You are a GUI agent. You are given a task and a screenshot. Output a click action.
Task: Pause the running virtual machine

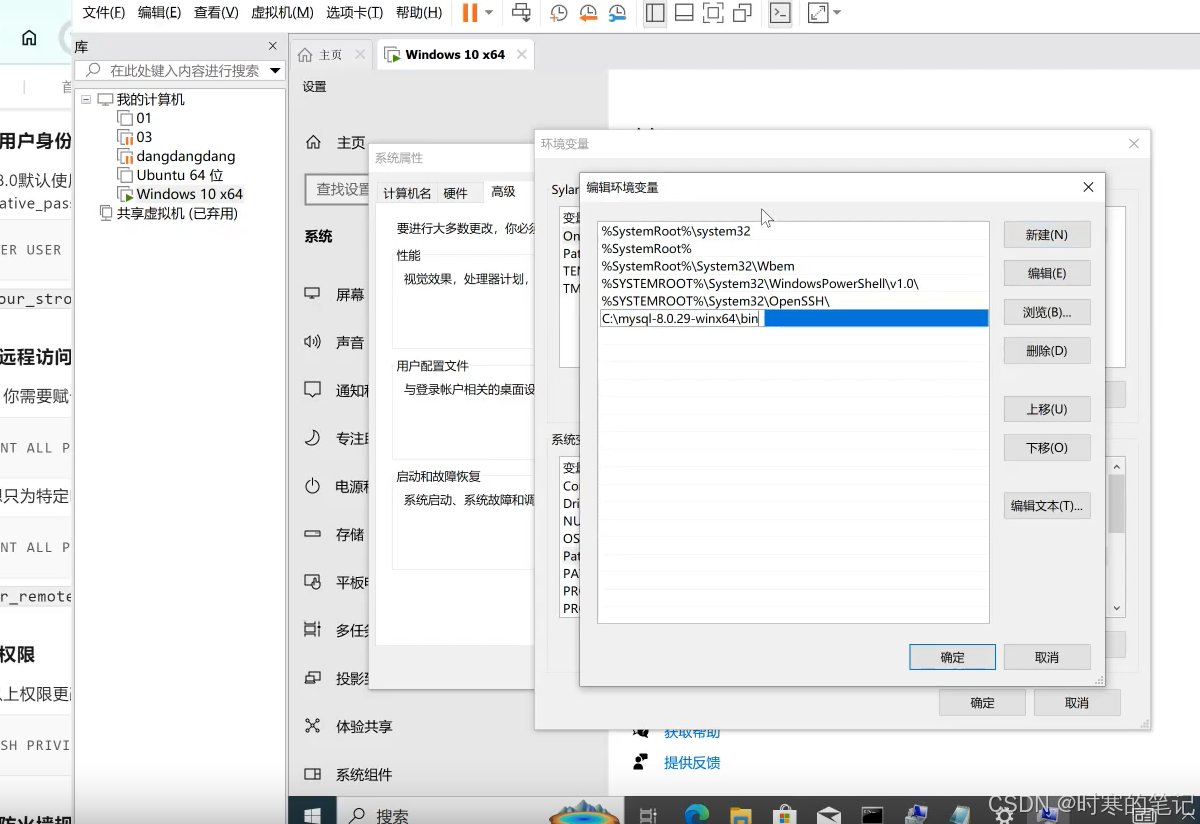tap(470, 13)
